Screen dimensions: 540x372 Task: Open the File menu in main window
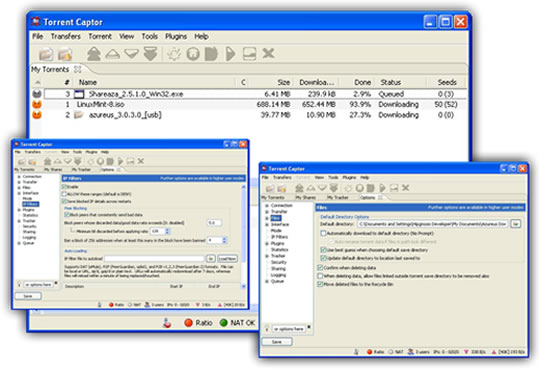pyautogui.click(x=38, y=37)
